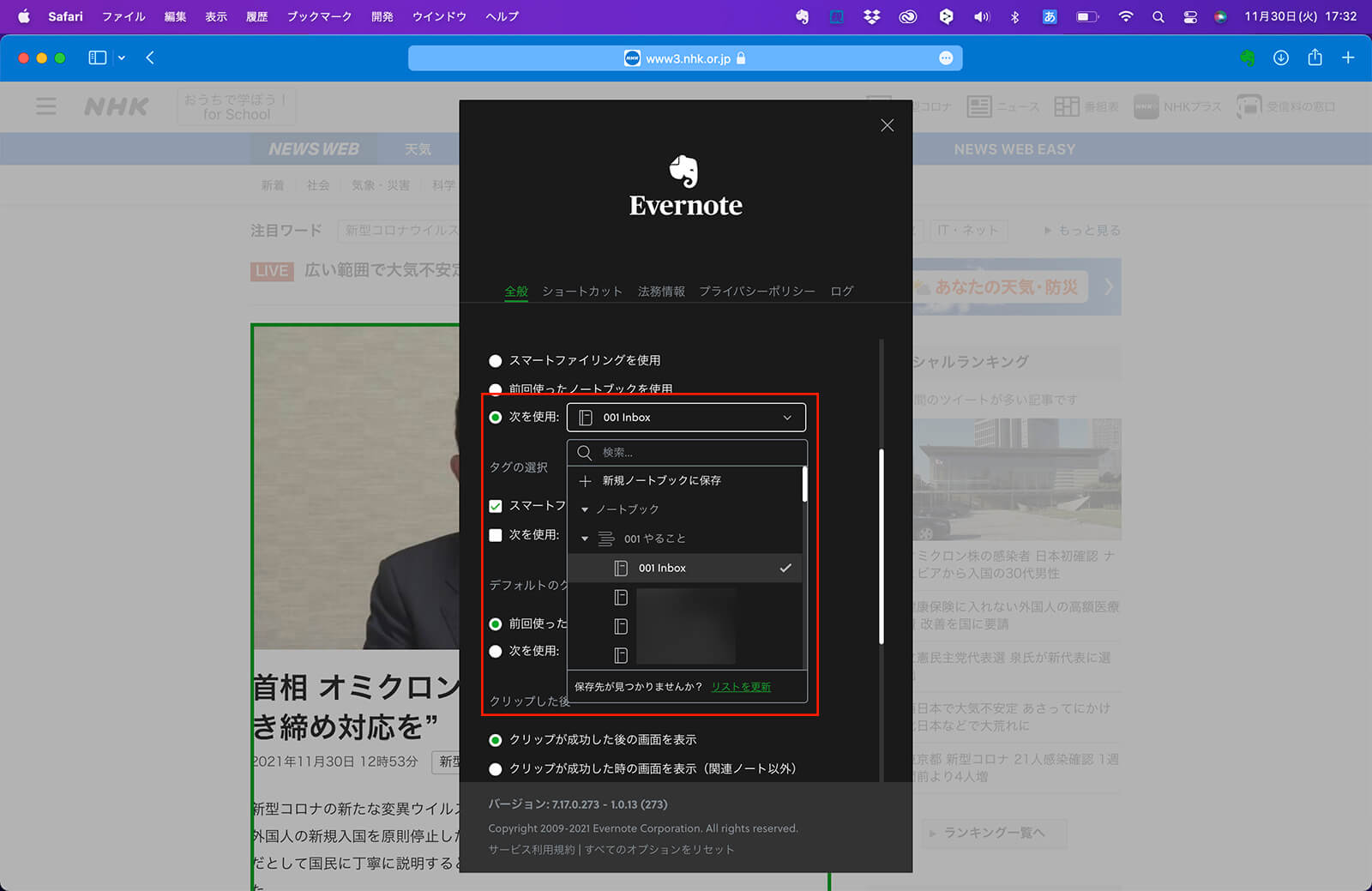Toggle the Safari sidebar

click(x=98, y=57)
